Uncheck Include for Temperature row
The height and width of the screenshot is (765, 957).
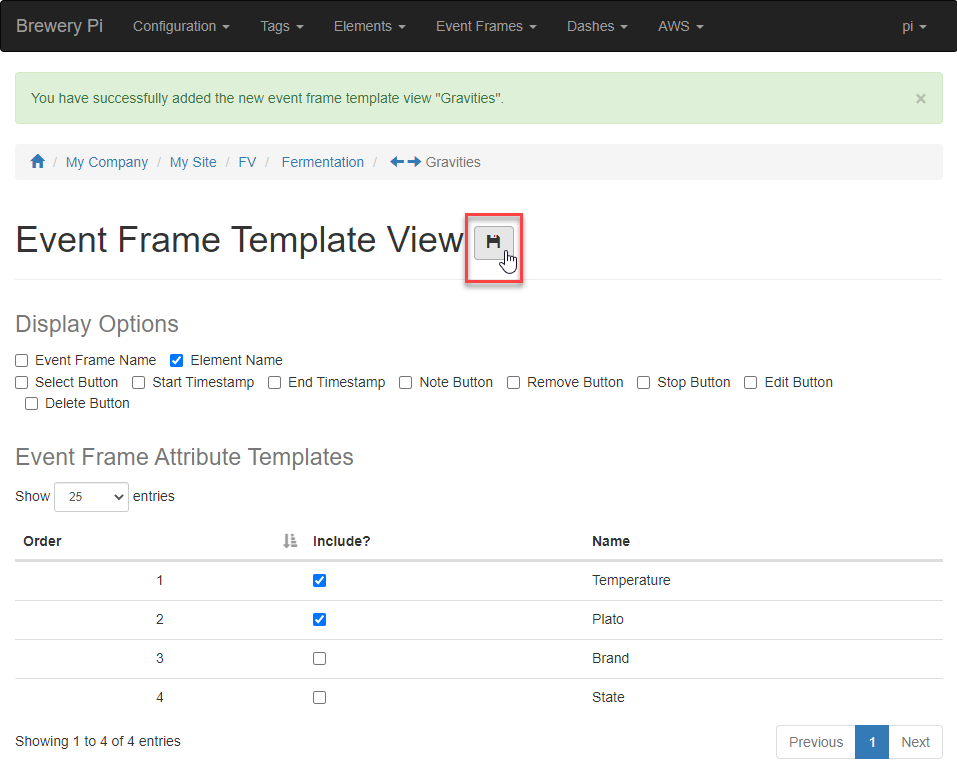[319, 581]
